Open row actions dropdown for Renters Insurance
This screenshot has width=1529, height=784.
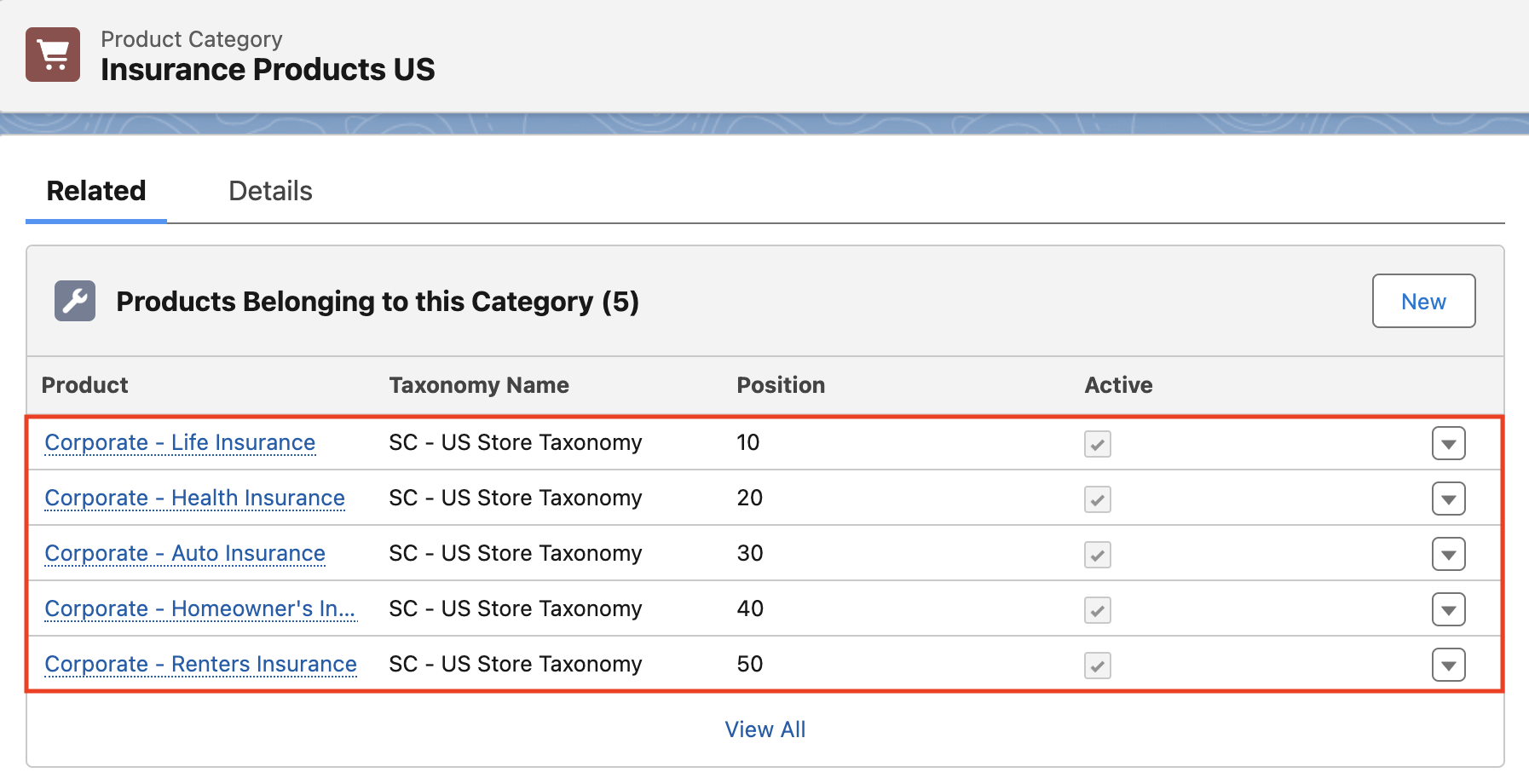tap(1449, 665)
